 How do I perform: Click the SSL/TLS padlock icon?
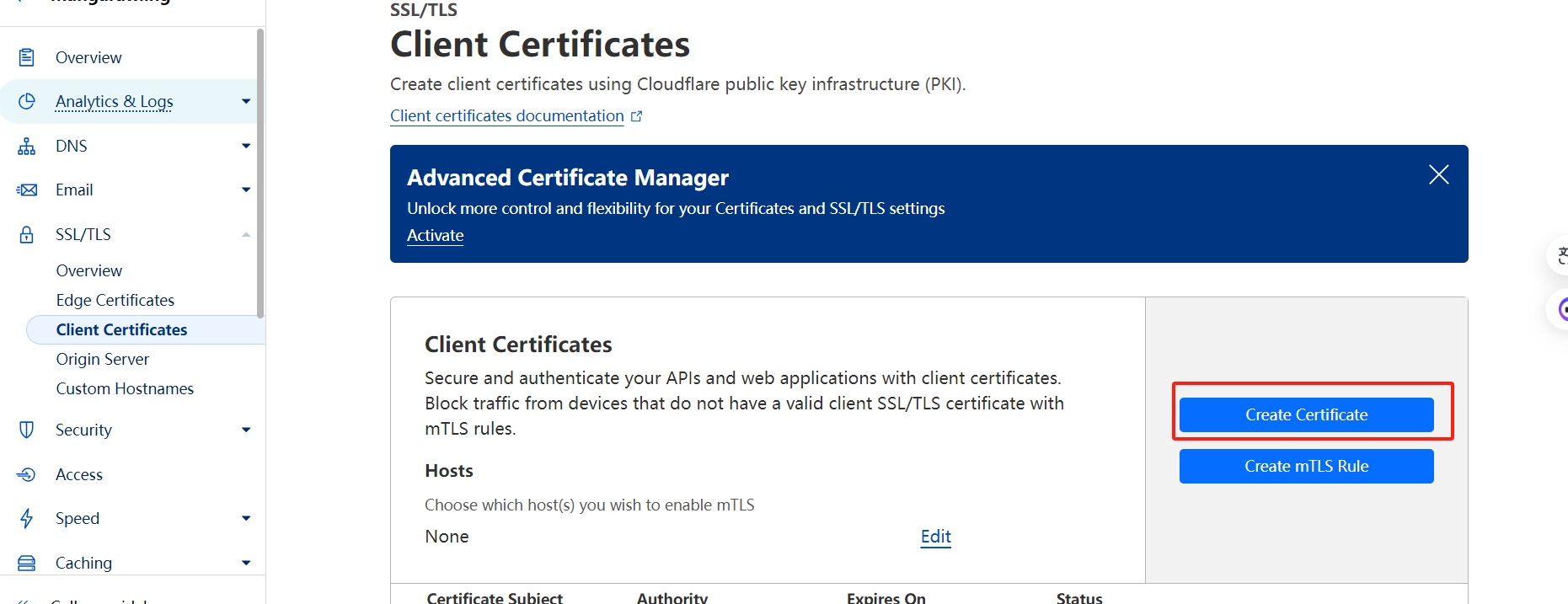[x=27, y=234]
